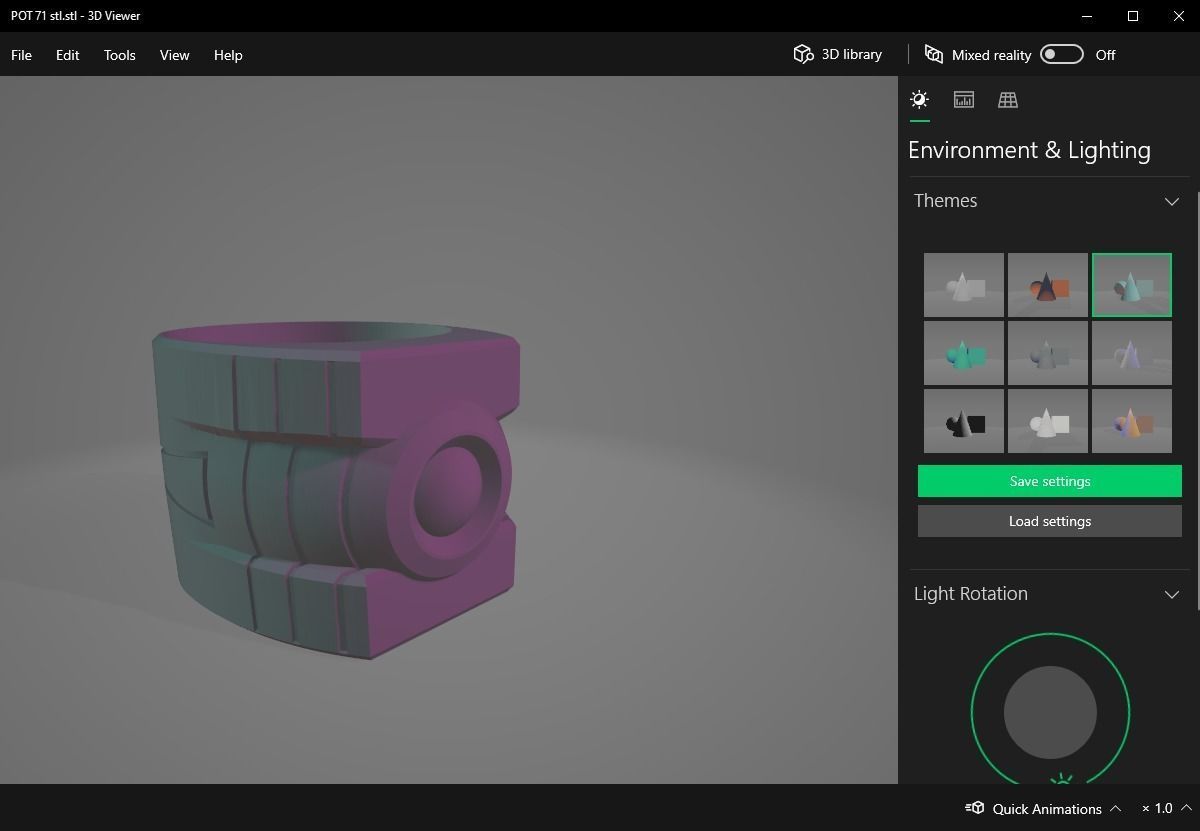The width and height of the screenshot is (1200, 831).
Task: Click the Quick Animations label
Action: click(1047, 808)
